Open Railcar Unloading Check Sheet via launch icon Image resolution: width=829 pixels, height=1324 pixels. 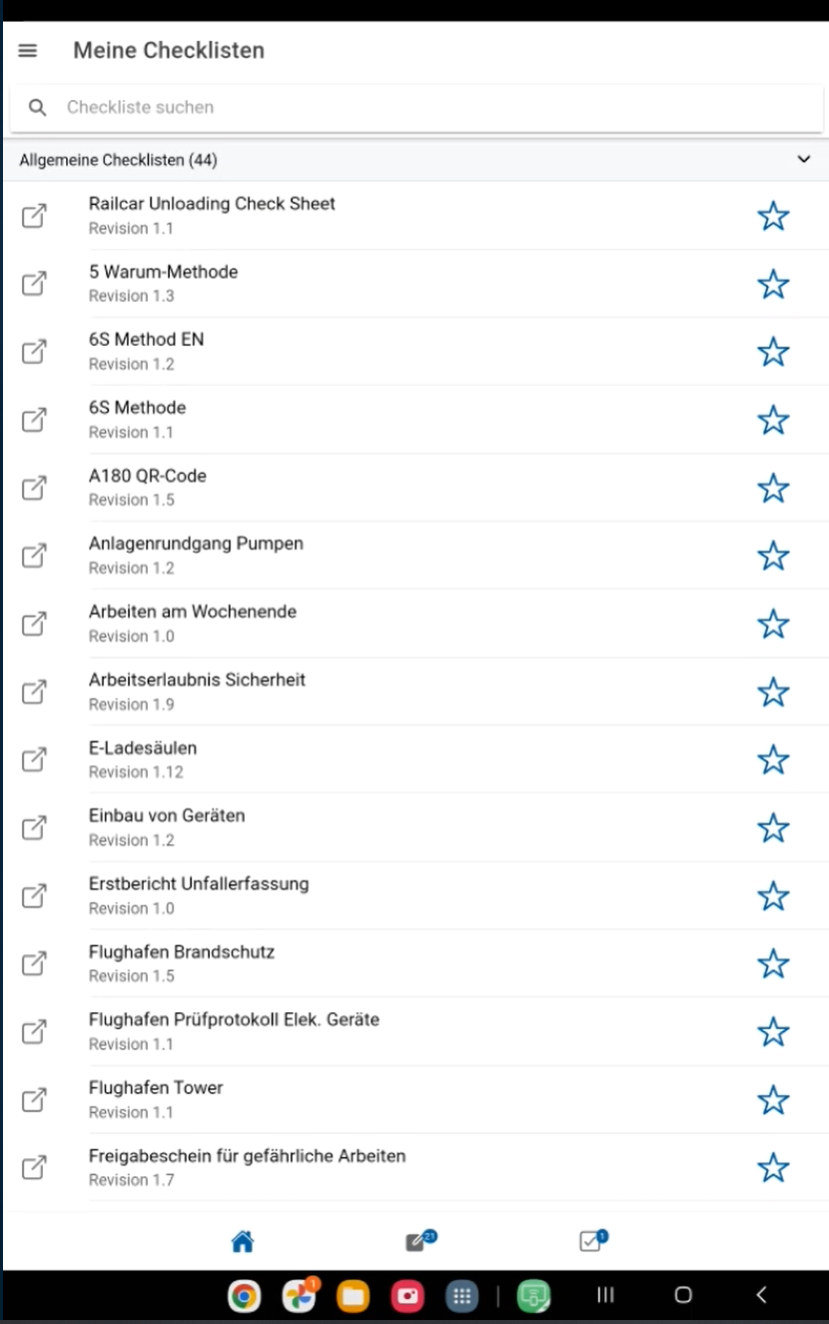pyautogui.click(x=34, y=216)
